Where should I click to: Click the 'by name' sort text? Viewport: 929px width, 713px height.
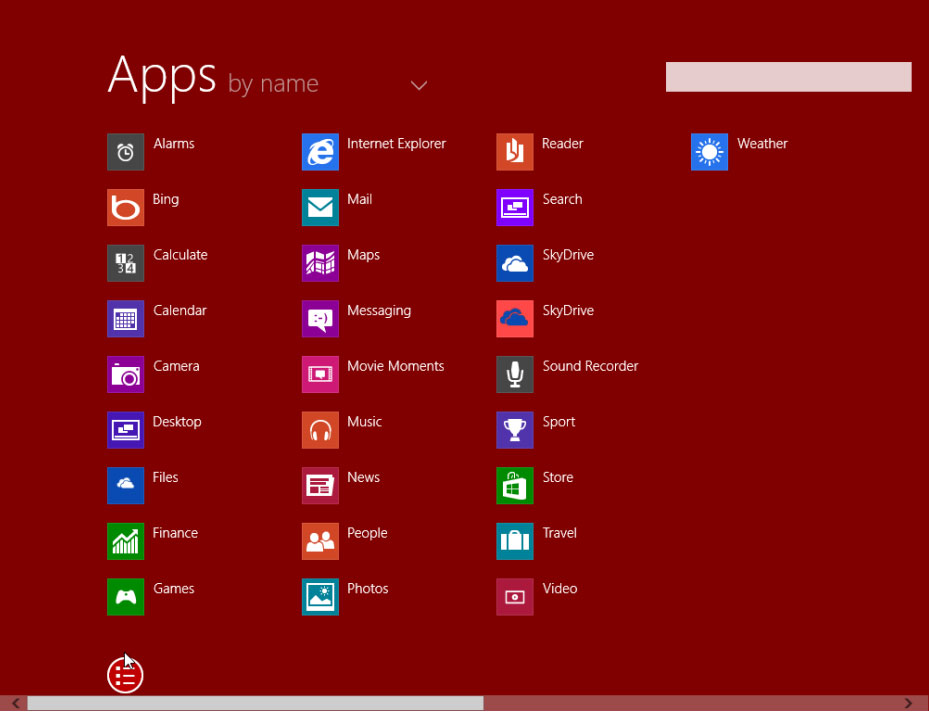coord(273,84)
